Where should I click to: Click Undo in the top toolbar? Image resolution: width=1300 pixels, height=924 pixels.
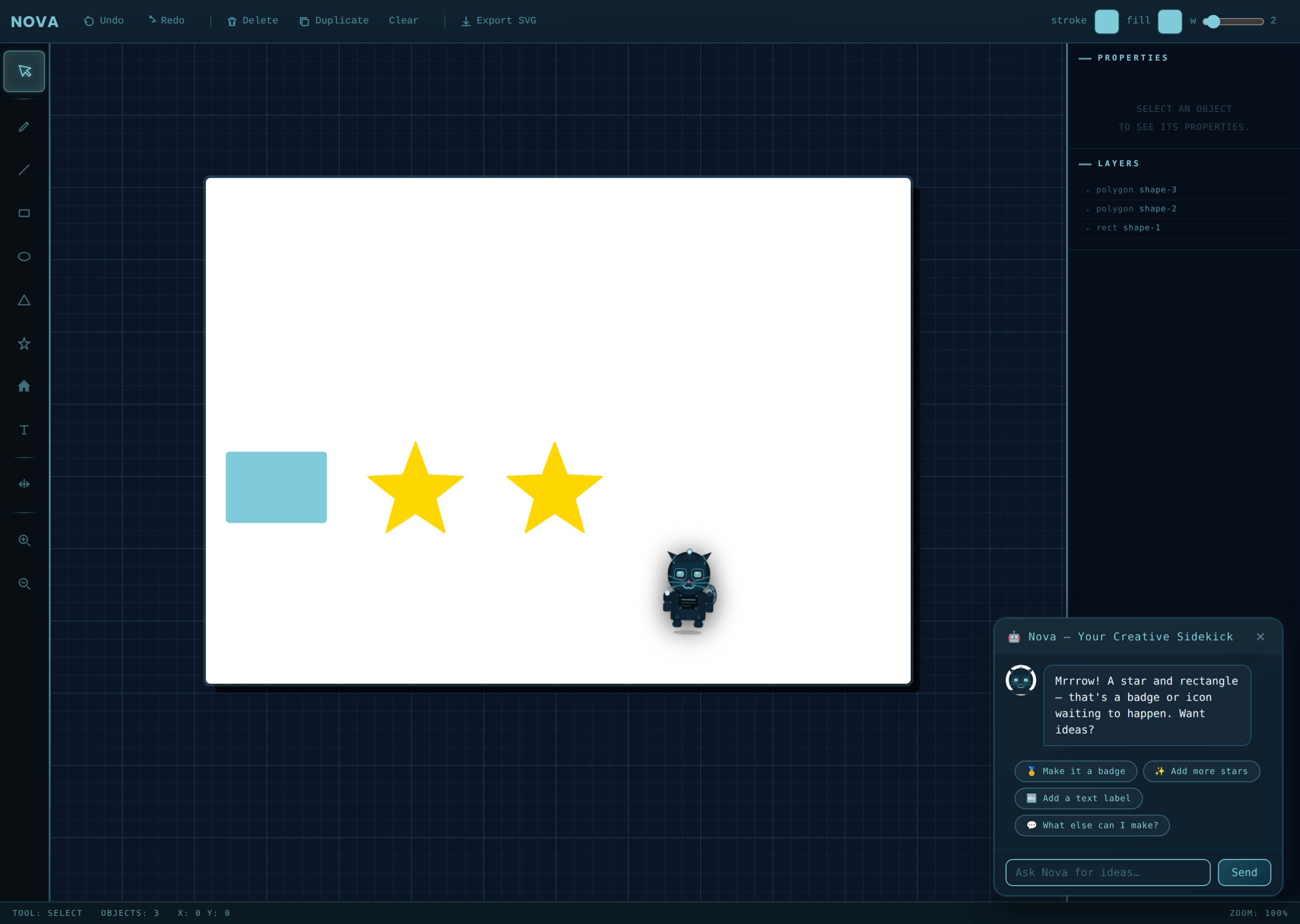coord(103,21)
